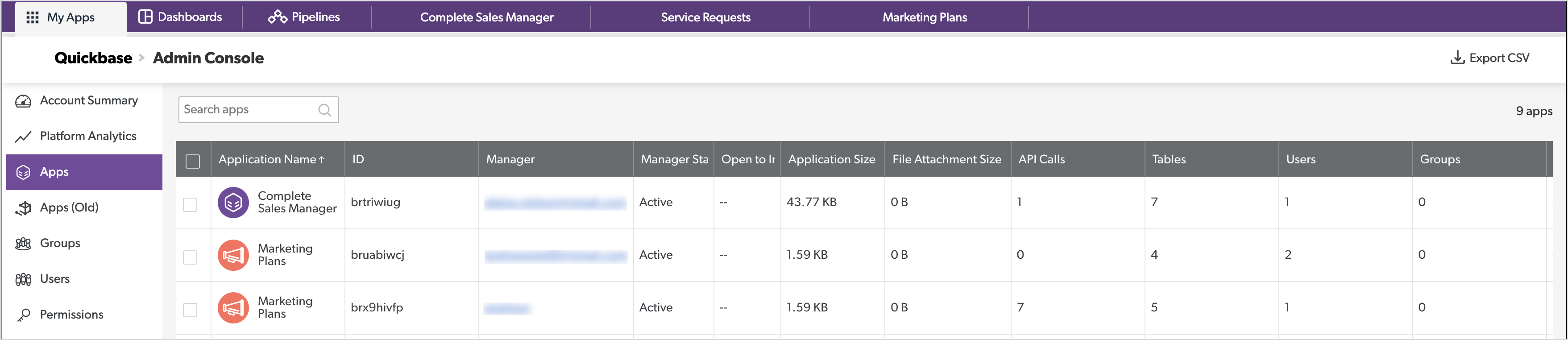The width and height of the screenshot is (1568, 340).
Task: Click the Manager column header
Action: point(556,159)
